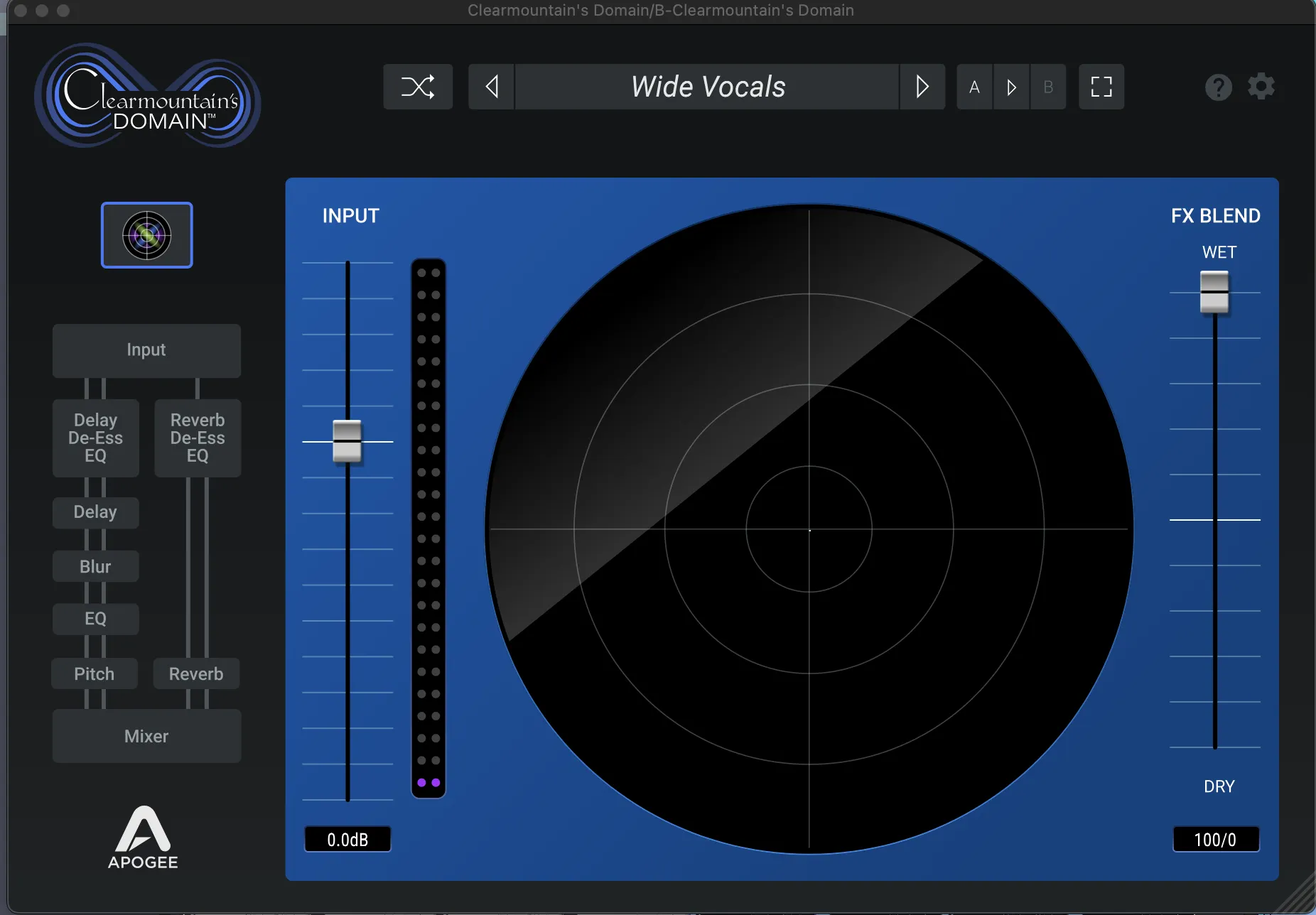Open settings with the gear icon
This screenshot has height=915, width=1316.
coord(1261,87)
